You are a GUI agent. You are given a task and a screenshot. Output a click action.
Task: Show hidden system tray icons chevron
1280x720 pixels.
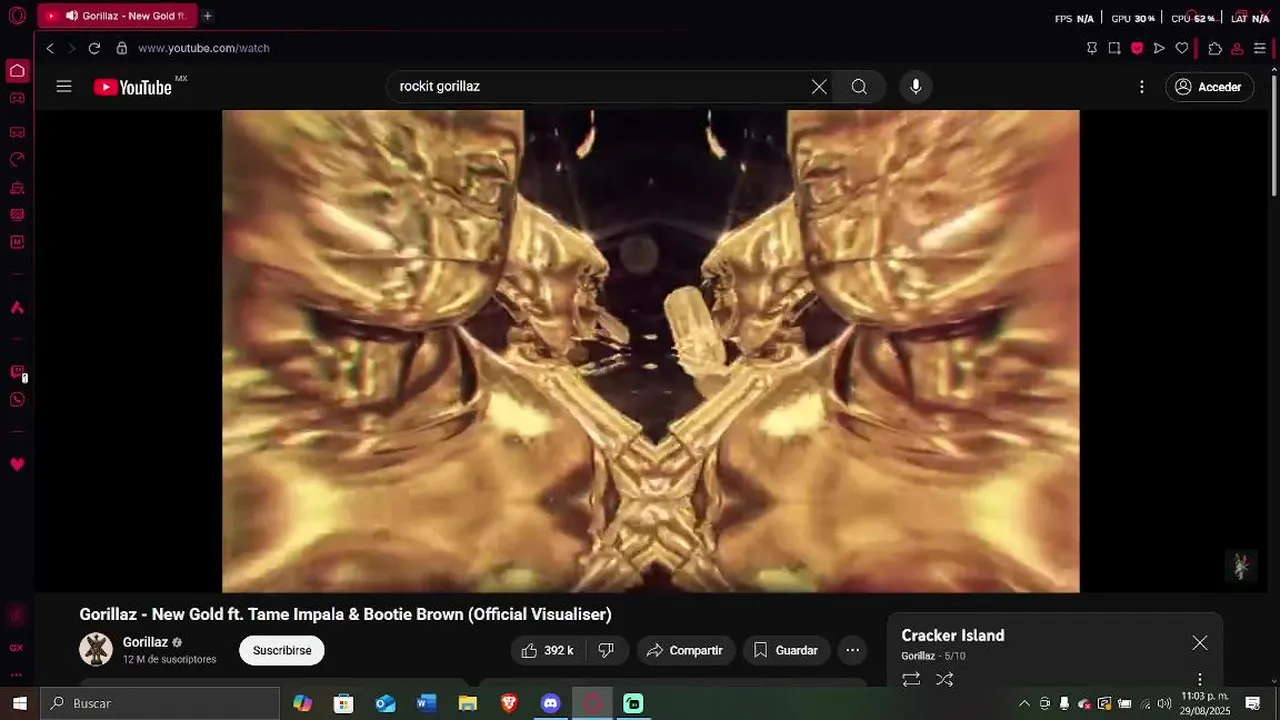tap(1024, 704)
